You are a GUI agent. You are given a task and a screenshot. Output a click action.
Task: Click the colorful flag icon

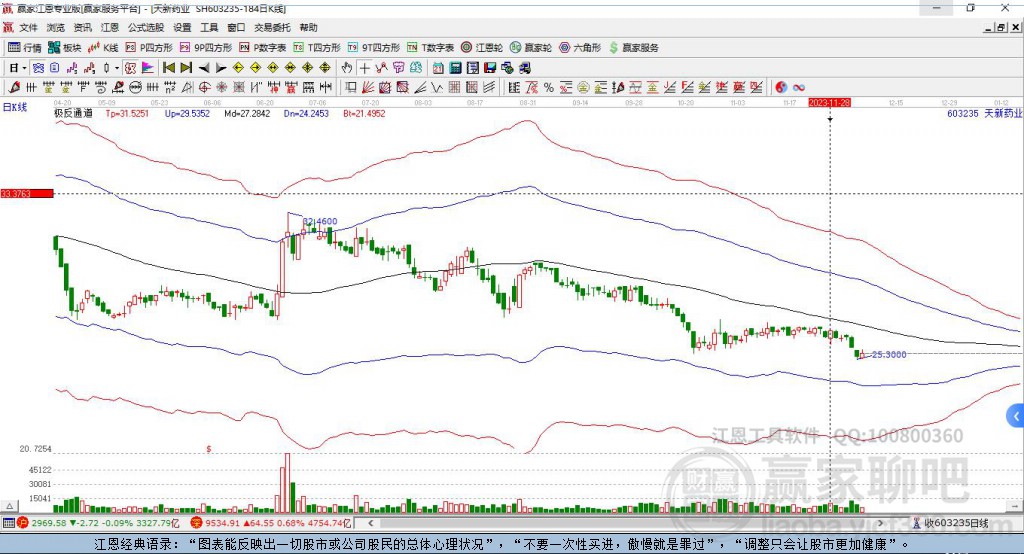pos(148,68)
